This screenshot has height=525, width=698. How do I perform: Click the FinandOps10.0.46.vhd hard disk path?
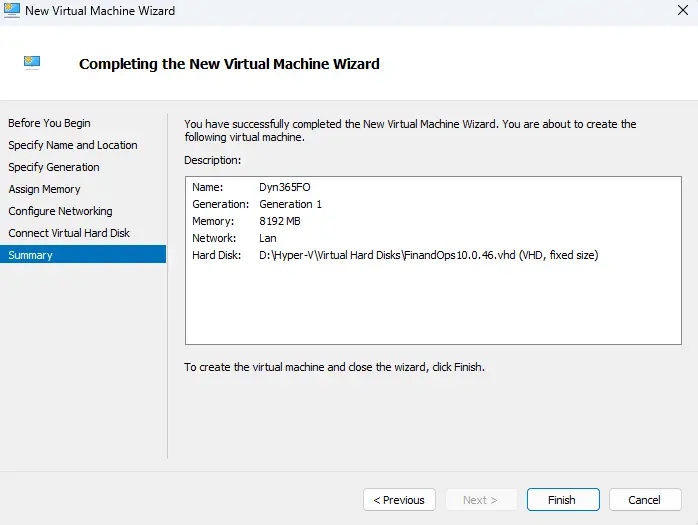pyautogui.click(x=429, y=255)
